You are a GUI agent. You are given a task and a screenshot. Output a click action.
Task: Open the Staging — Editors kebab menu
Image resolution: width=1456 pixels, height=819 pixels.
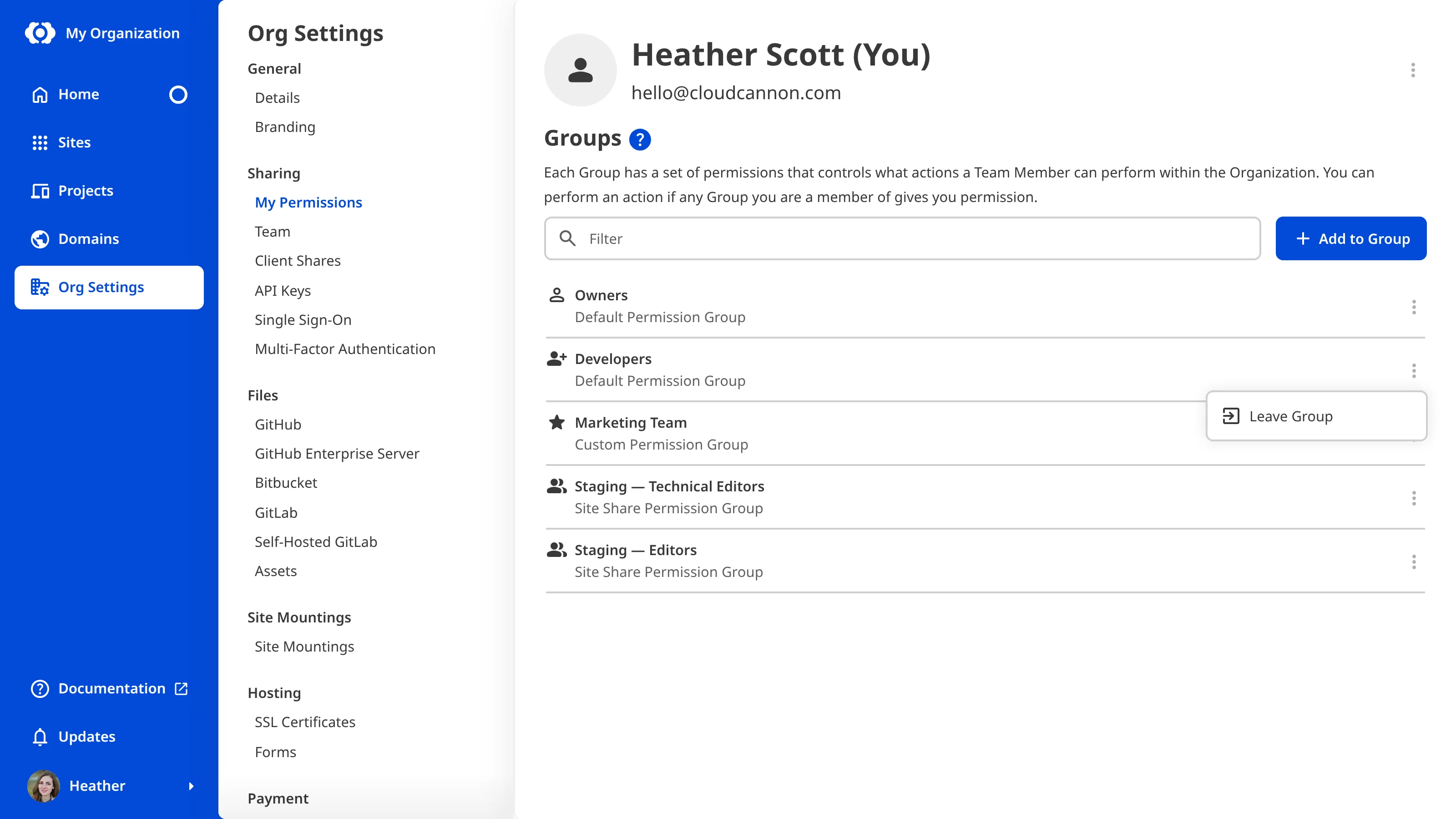coord(1414,562)
